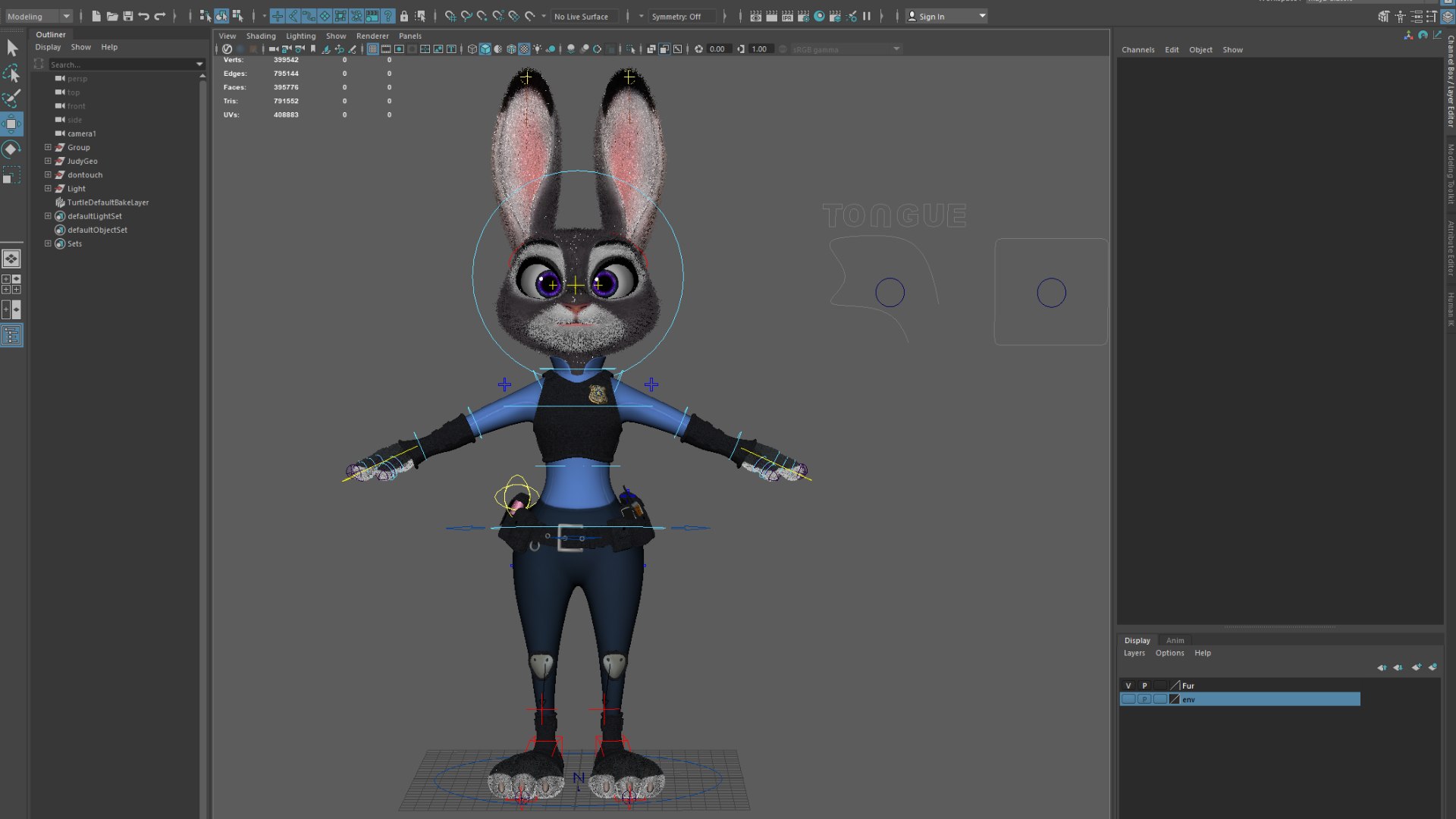Pause viewport display update
This screenshot has width=1456, height=819.
tap(867, 16)
